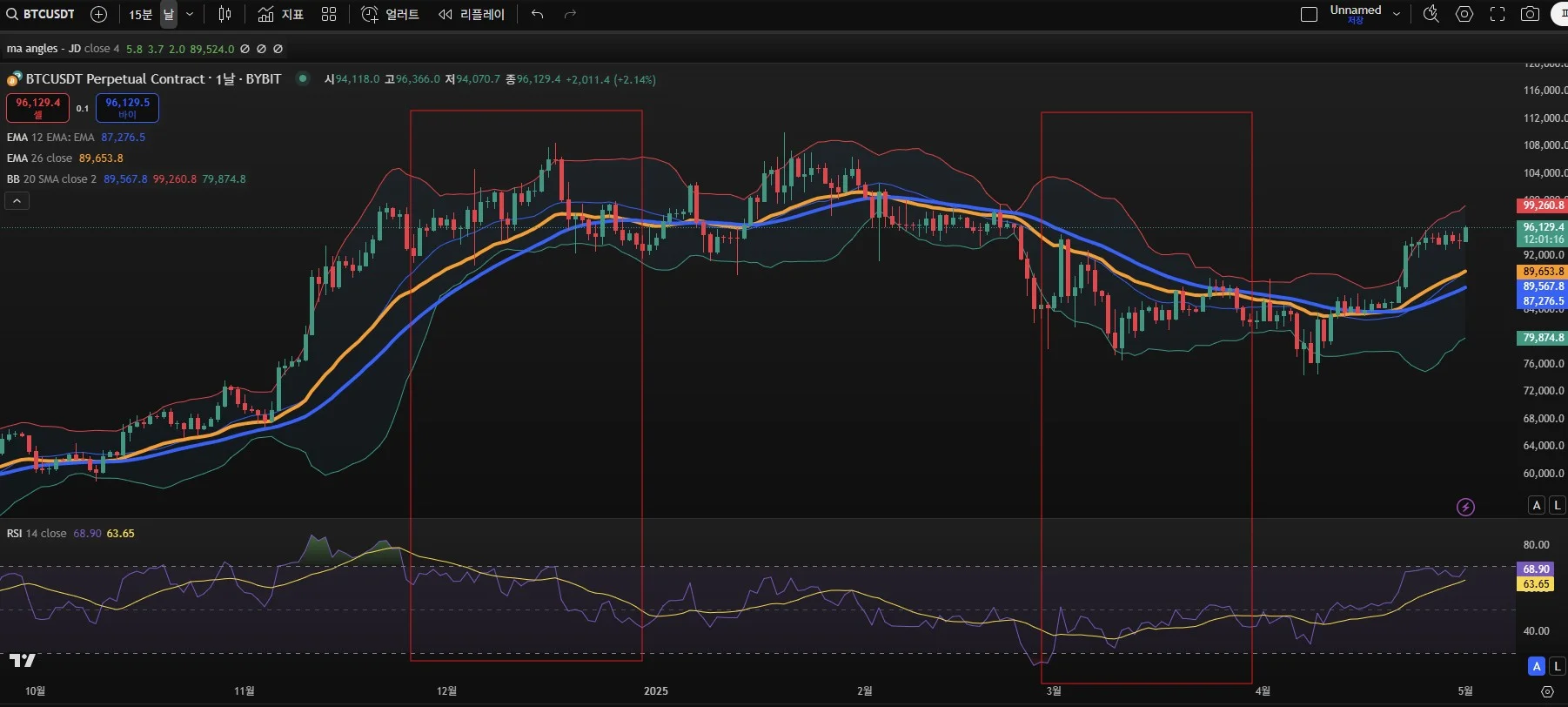Click the red 셀 sell price button
The width and height of the screenshot is (1568, 707).
point(38,108)
